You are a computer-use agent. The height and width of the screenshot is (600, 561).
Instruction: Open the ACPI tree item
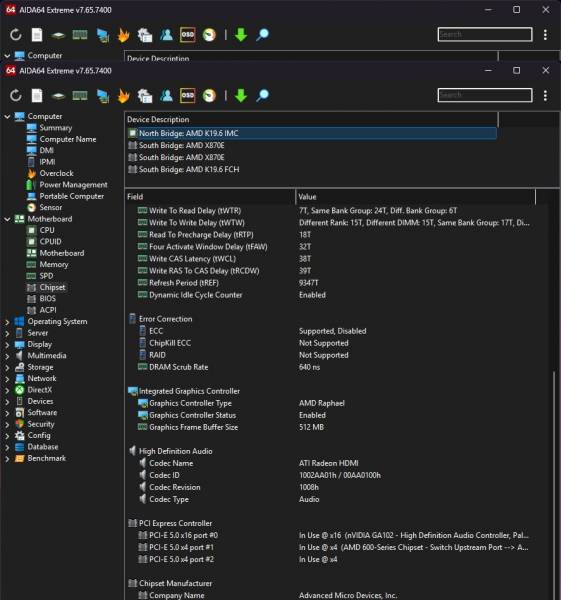(48, 310)
